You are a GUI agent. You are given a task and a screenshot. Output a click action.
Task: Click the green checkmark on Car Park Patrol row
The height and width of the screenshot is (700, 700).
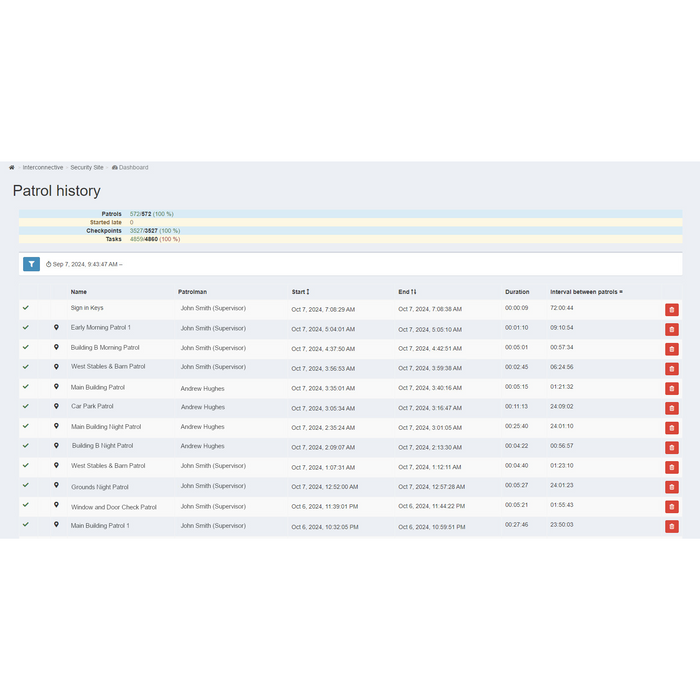(x=26, y=406)
